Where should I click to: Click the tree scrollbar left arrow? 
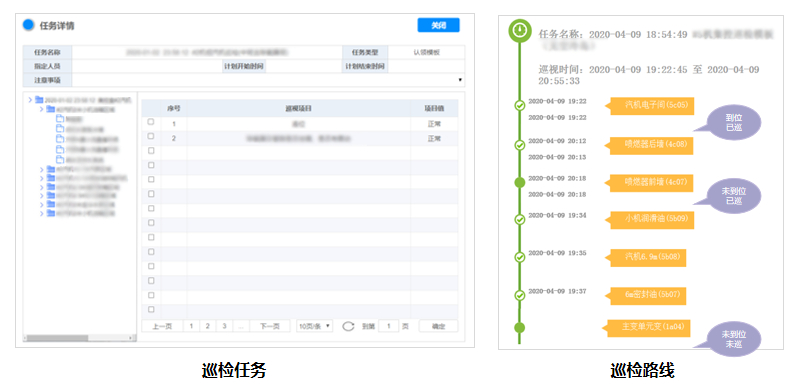click(x=25, y=338)
